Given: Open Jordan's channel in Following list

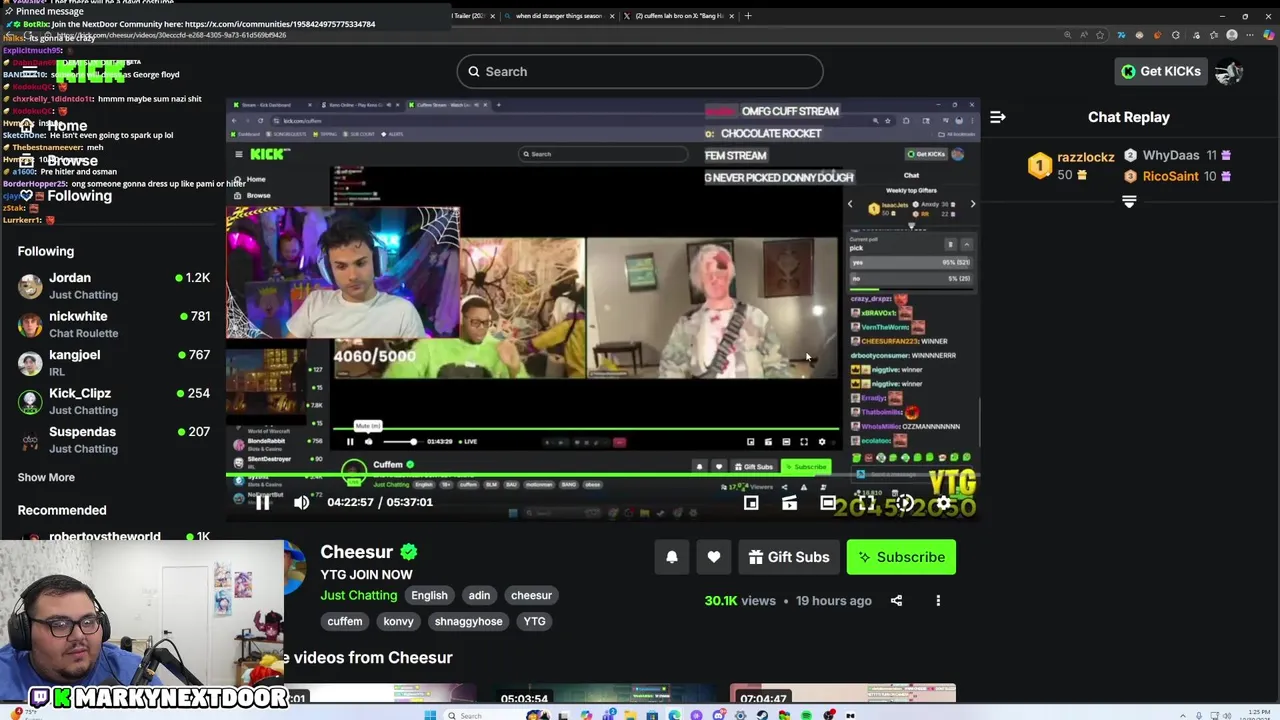Looking at the screenshot, I should click(x=113, y=285).
